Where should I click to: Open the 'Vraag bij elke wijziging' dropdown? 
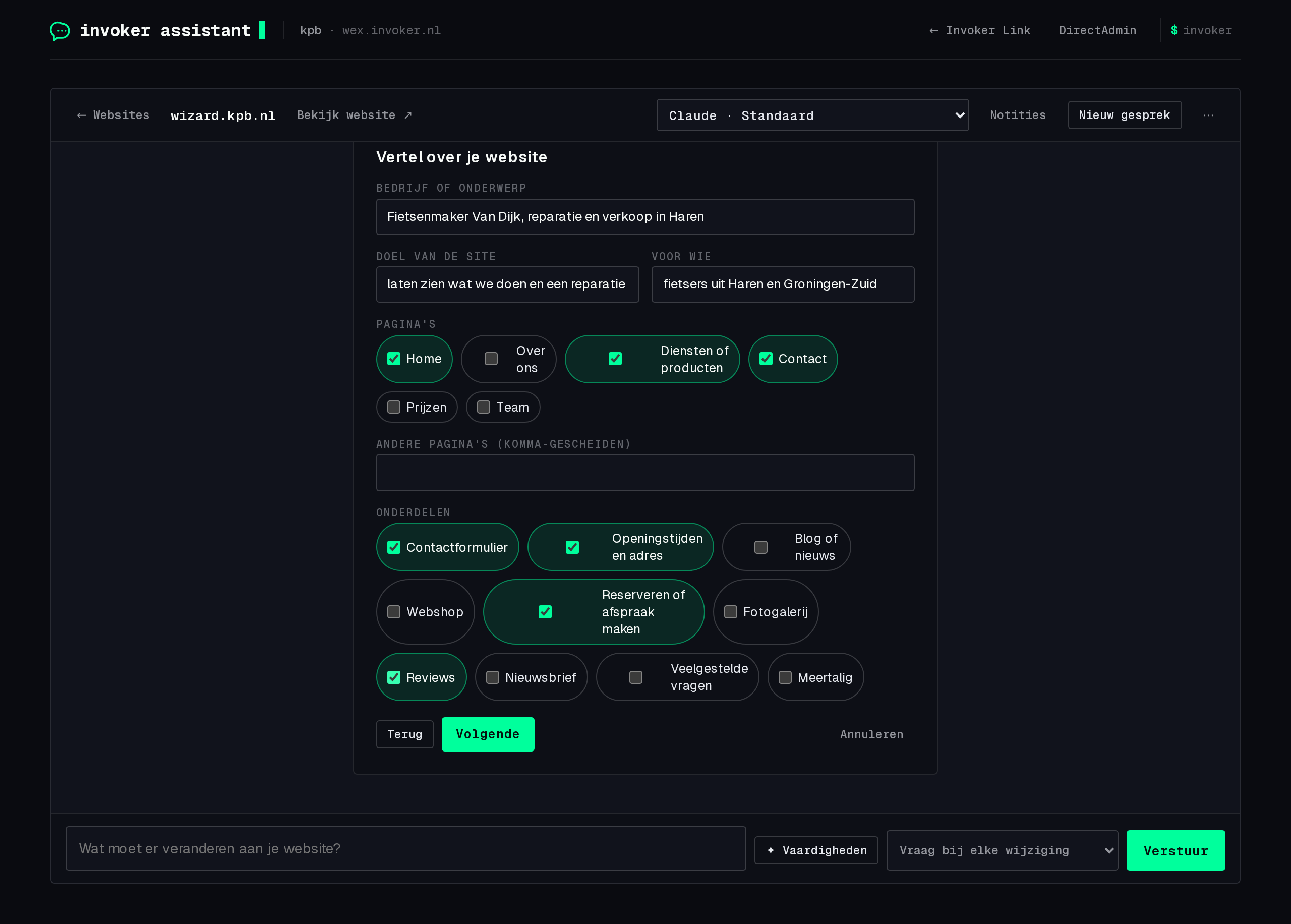tap(1002, 850)
